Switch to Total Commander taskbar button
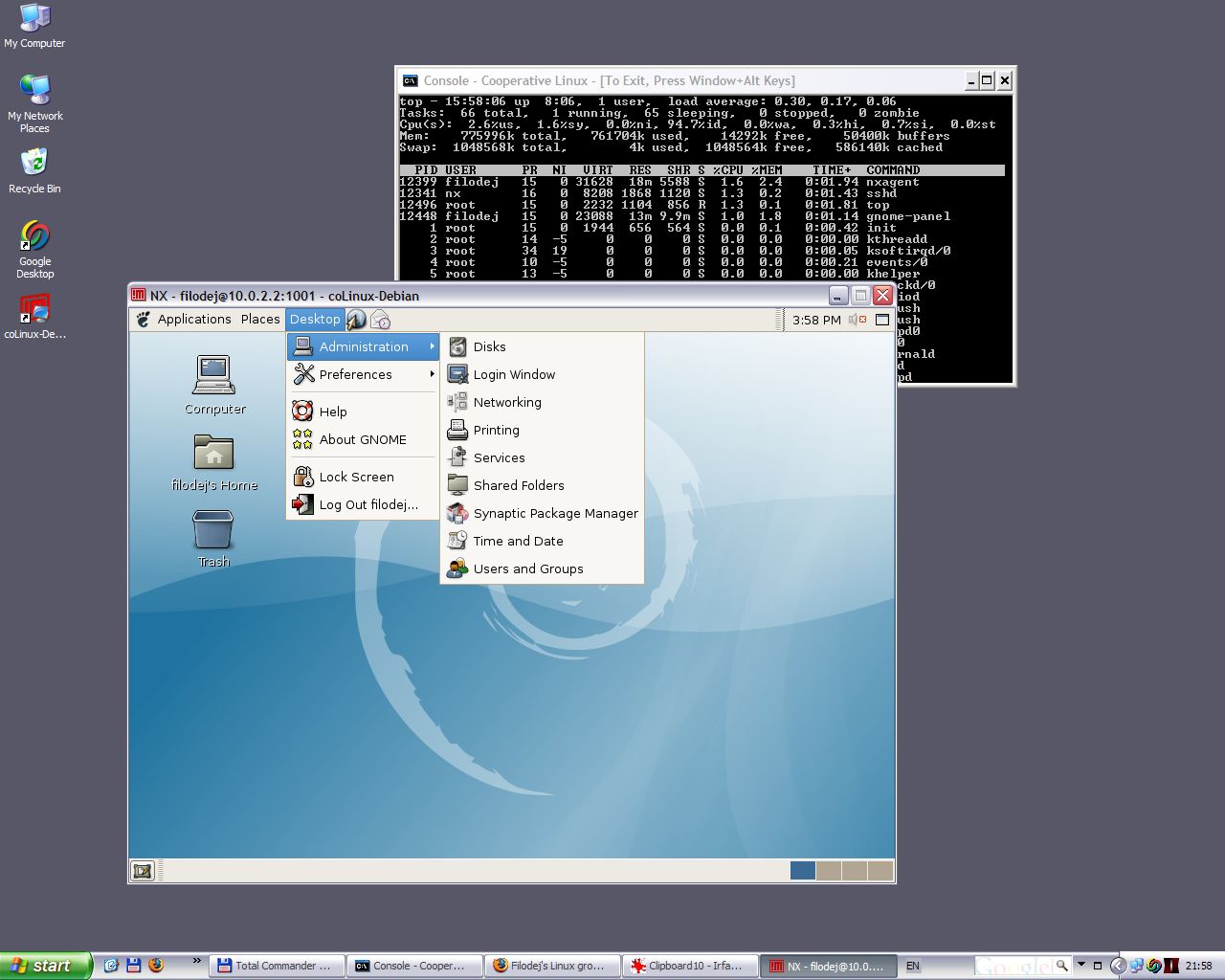 [x=277, y=966]
